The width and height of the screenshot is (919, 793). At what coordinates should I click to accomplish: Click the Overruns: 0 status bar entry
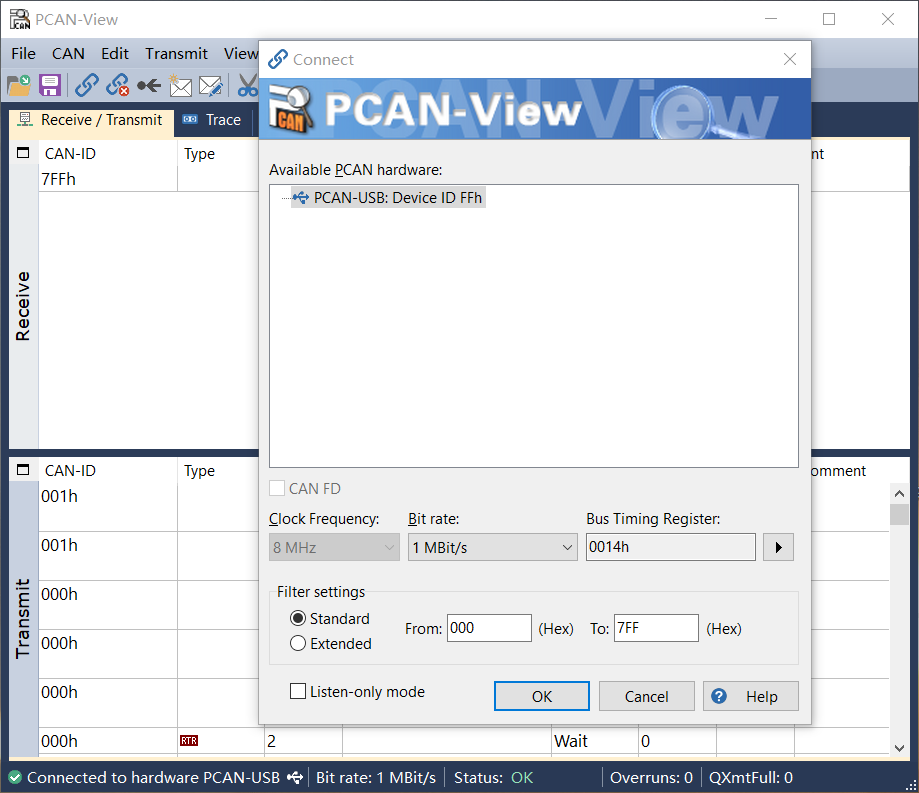(x=651, y=778)
